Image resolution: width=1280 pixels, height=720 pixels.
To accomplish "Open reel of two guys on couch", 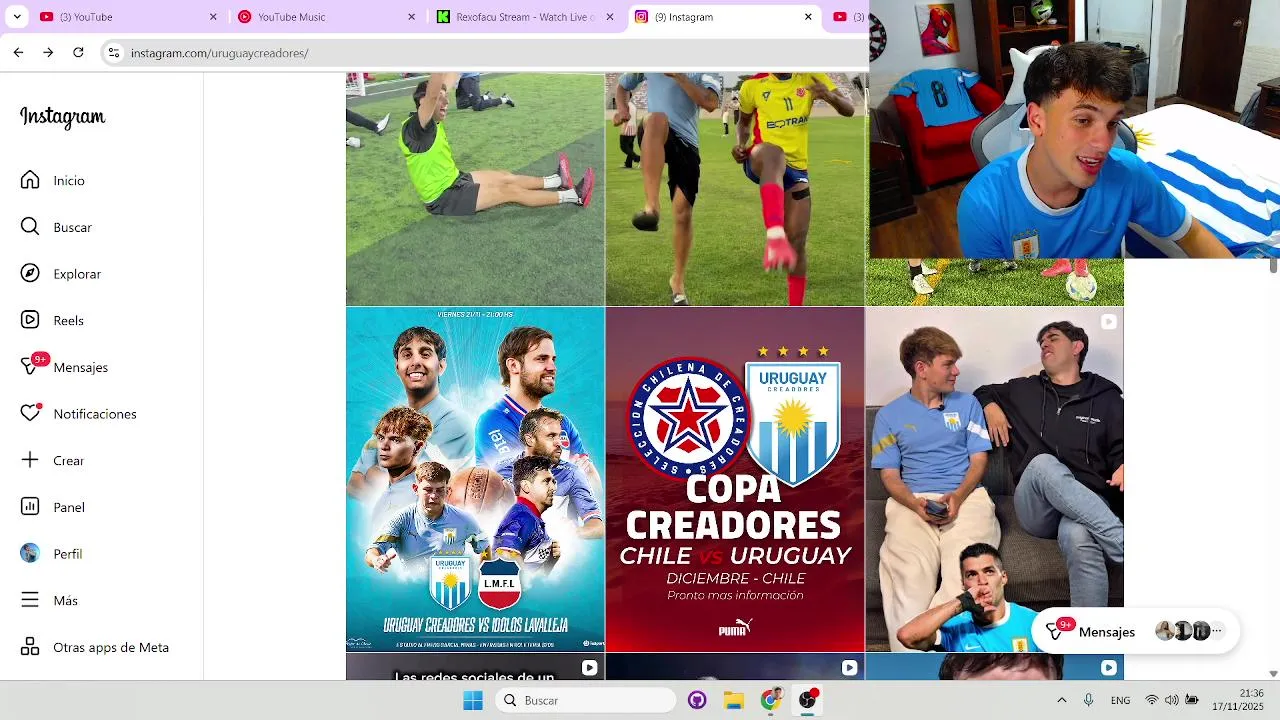I will point(994,479).
